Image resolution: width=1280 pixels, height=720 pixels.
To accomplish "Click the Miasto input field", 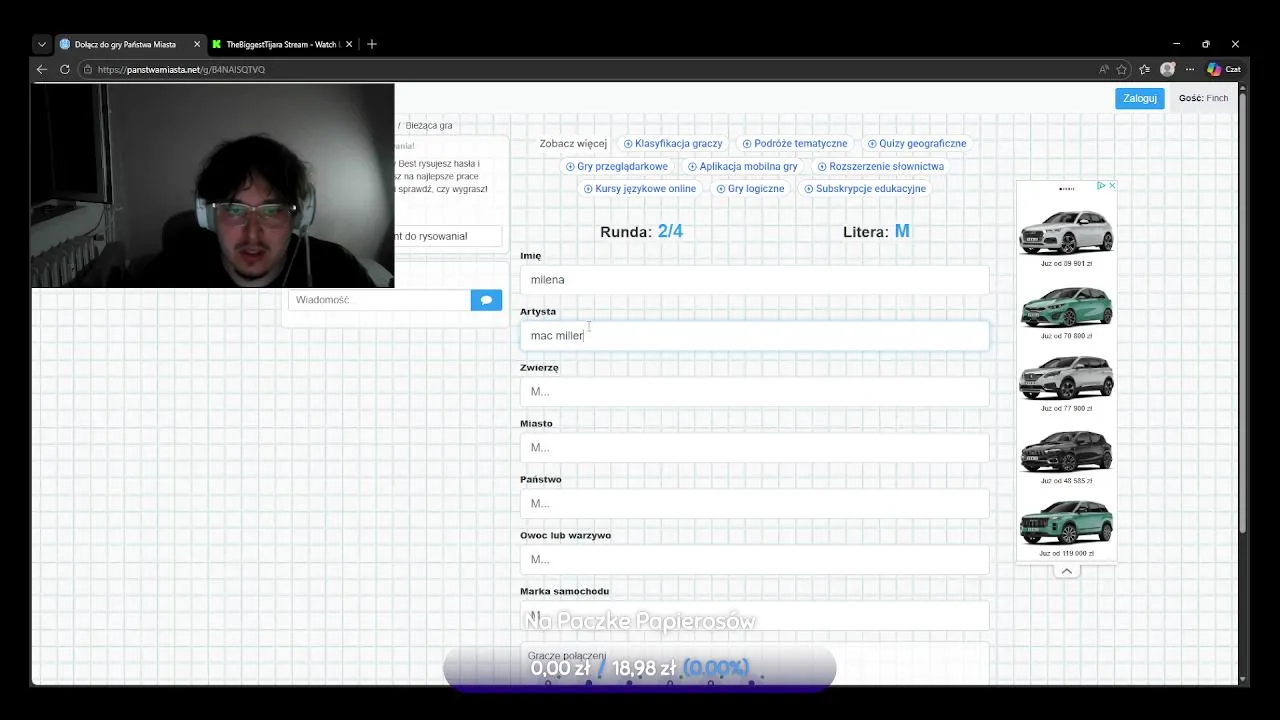I will coord(754,447).
